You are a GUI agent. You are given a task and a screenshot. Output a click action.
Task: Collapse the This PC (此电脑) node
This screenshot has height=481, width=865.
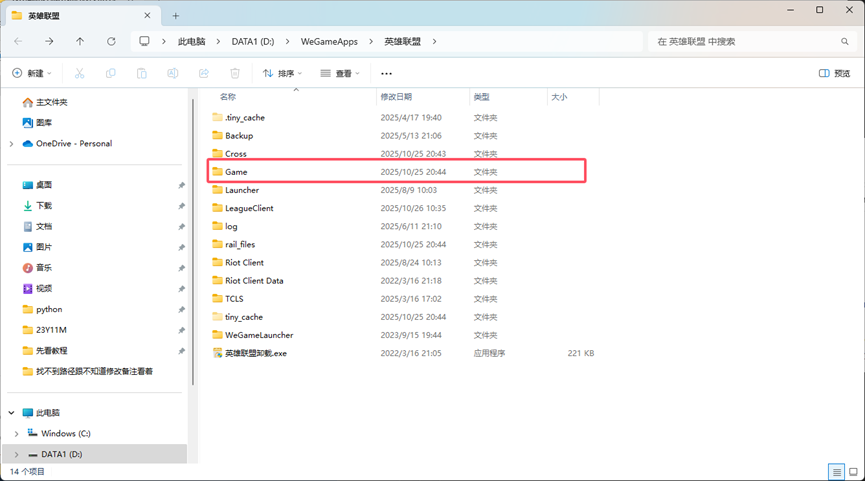12,413
